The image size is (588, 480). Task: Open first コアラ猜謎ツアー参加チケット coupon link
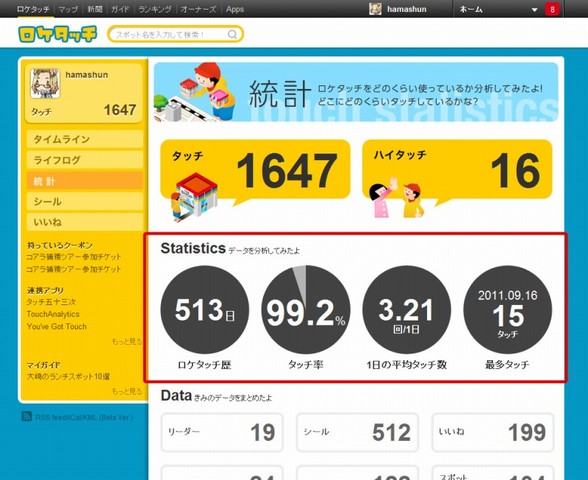pos(74,257)
